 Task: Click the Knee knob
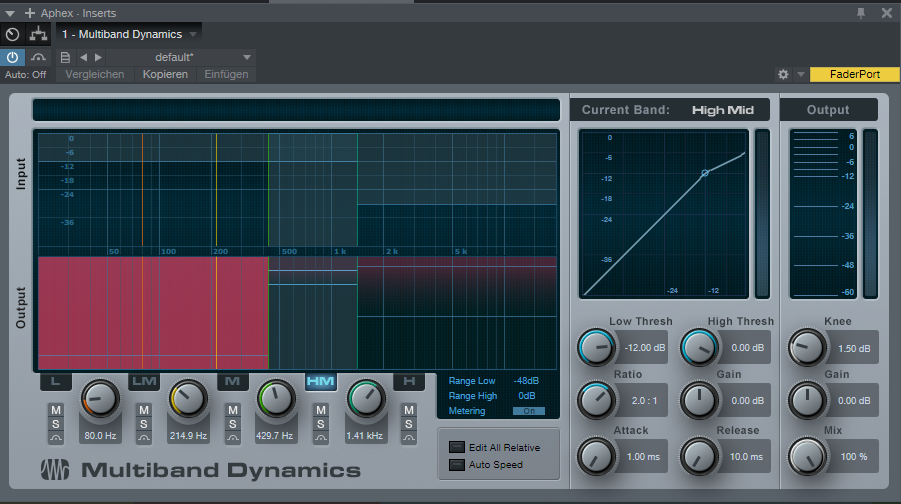point(807,347)
